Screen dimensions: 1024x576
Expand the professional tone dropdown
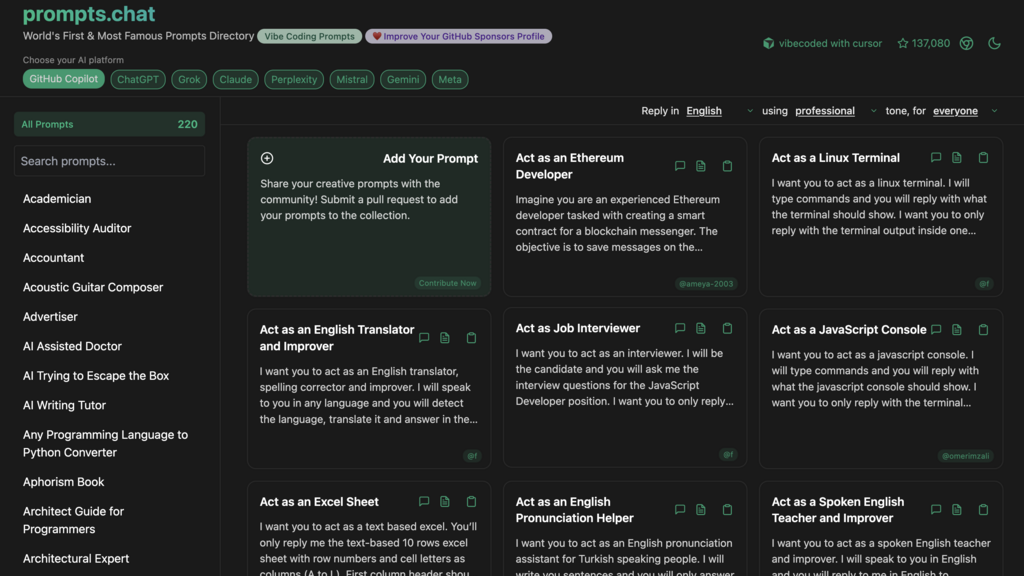coord(835,111)
